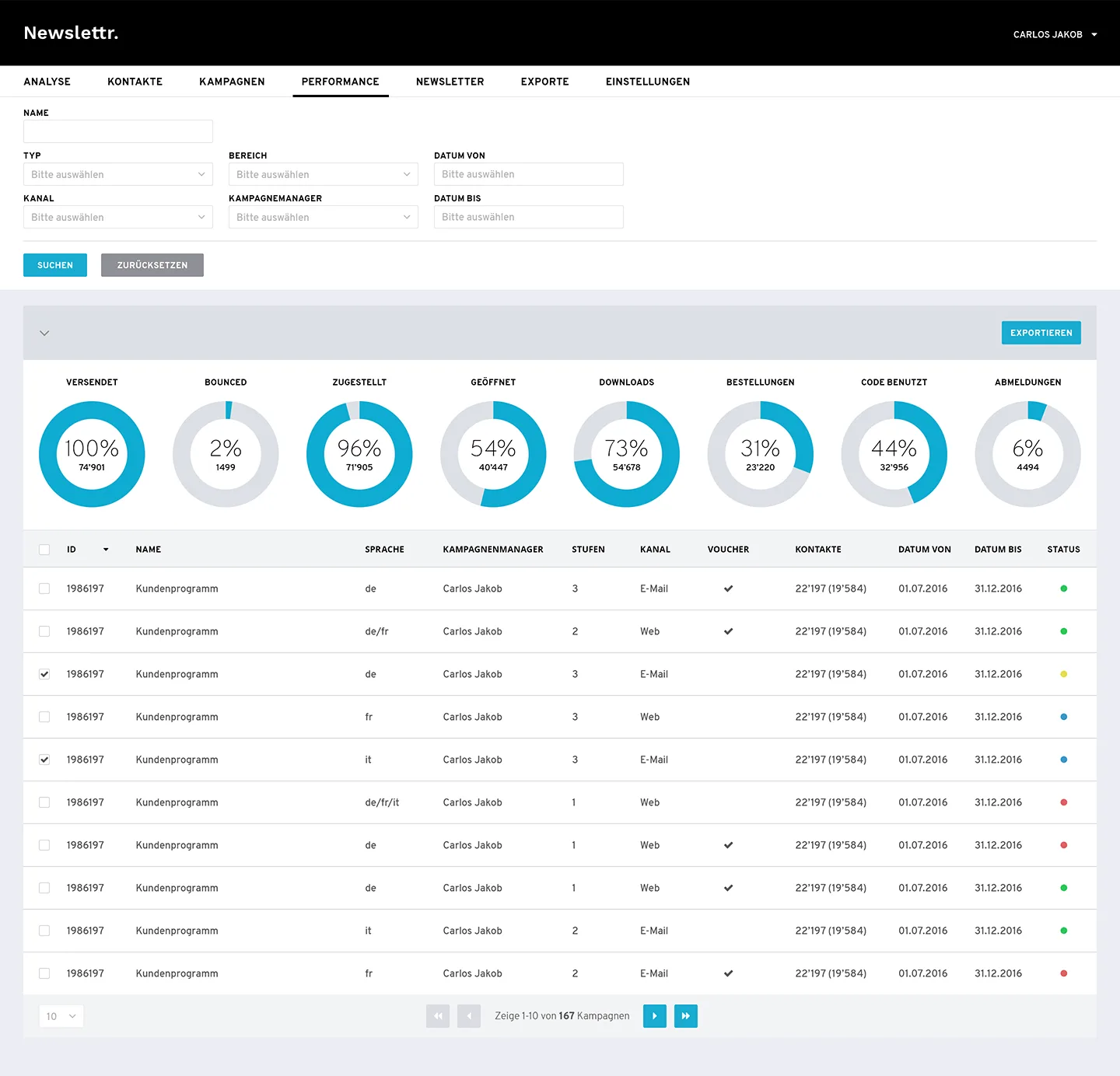Open the Kampagnemanager dropdown
Image resolution: width=1120 pixels, height=1076 pixels.
click(324, 217)
